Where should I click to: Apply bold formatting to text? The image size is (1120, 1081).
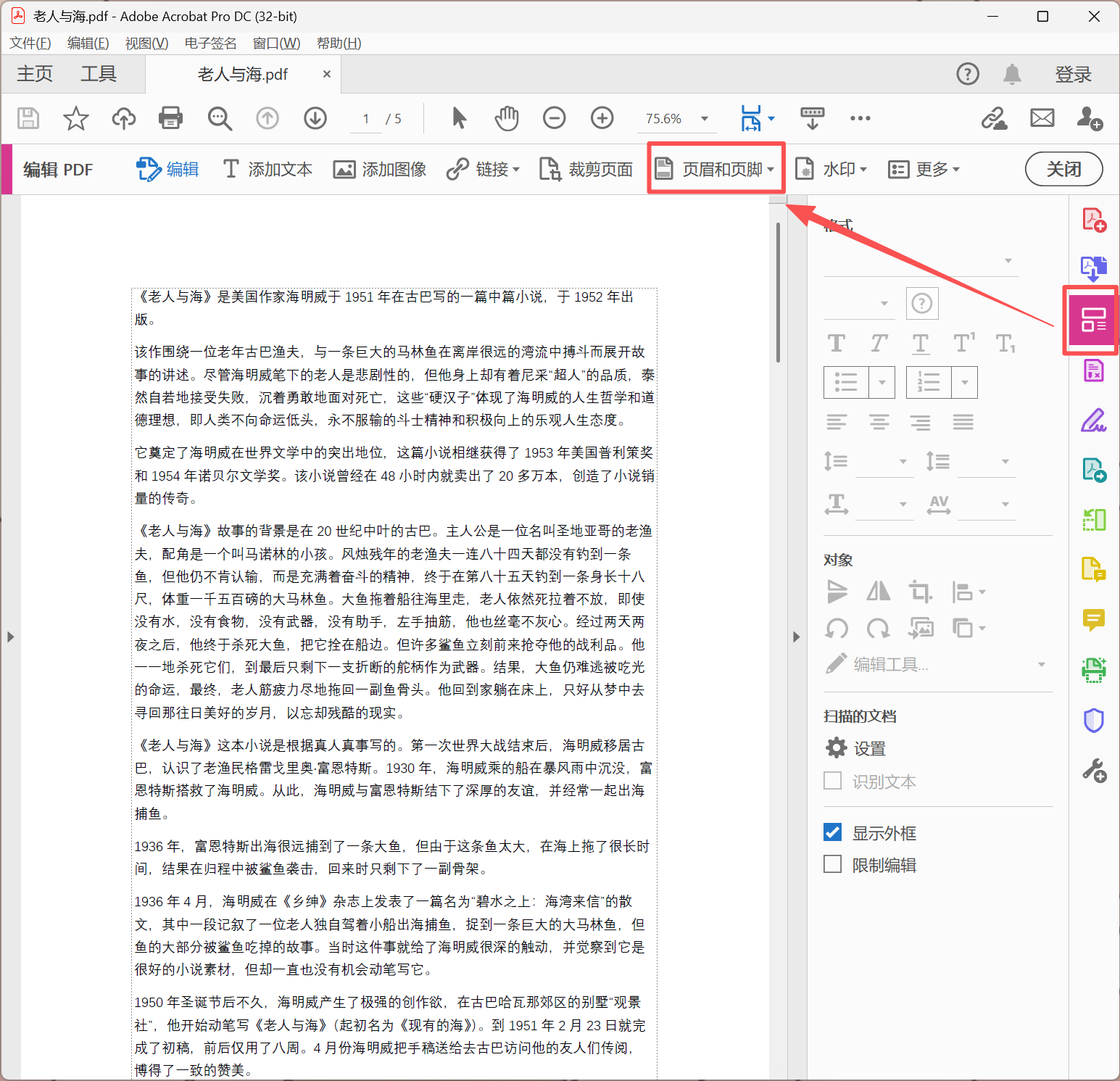pyautogui.click(x=836, y=343)
